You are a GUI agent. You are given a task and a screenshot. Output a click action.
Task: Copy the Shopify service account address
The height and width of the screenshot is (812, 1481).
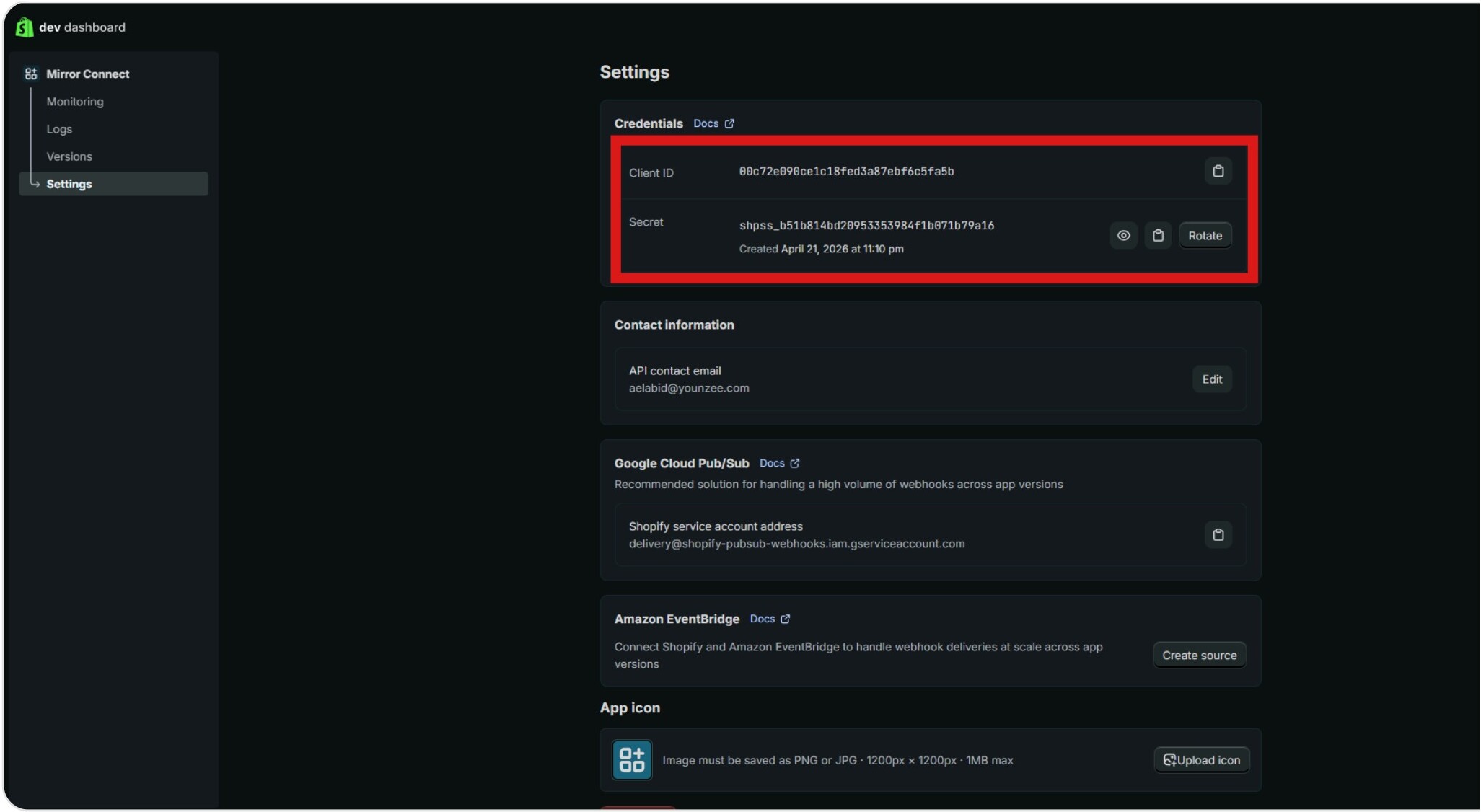tap(1218, 535)
